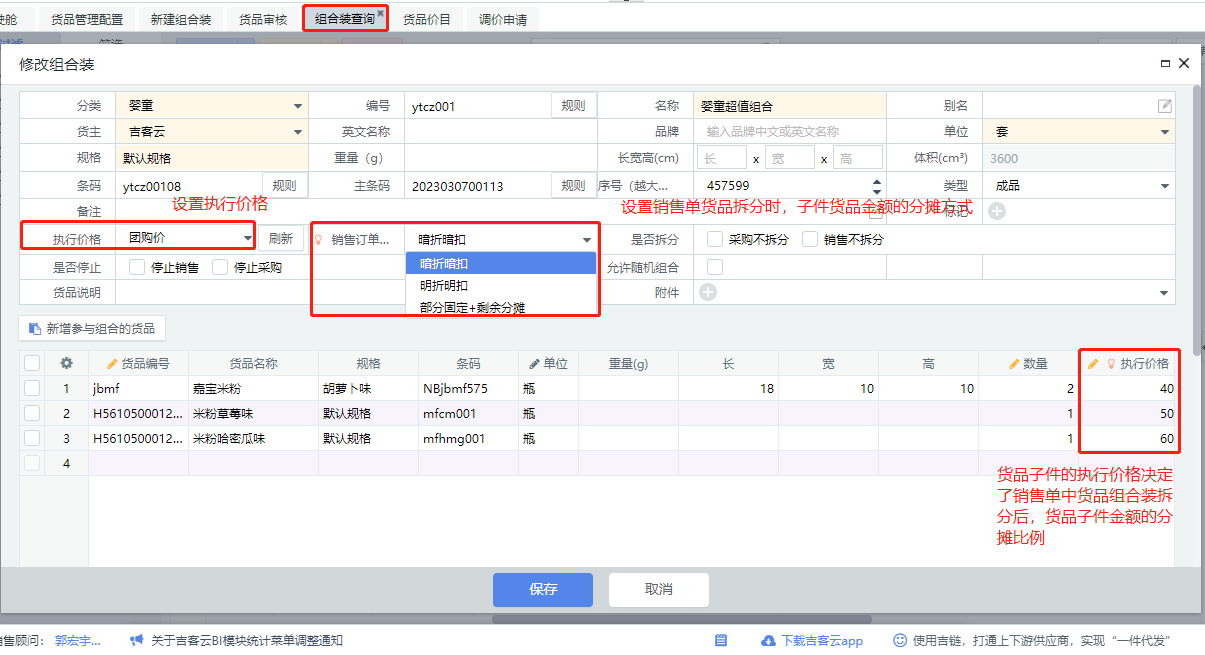The height and width of the screenshot is (655, 1205).
Task: Click the 保存 button
Action: pyautogui.click(x=543, y=589)
